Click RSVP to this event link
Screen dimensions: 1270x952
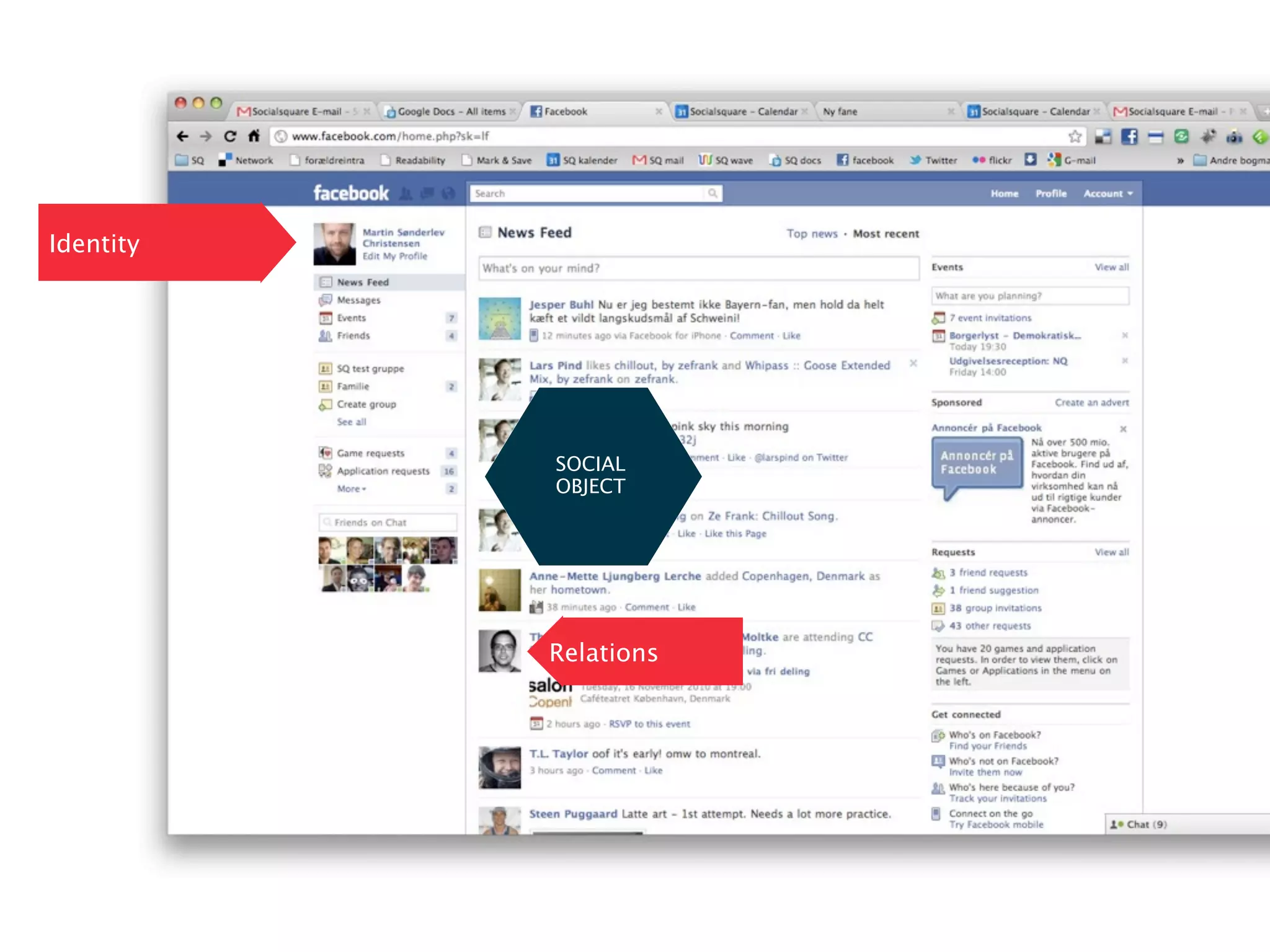pos(649,725)
